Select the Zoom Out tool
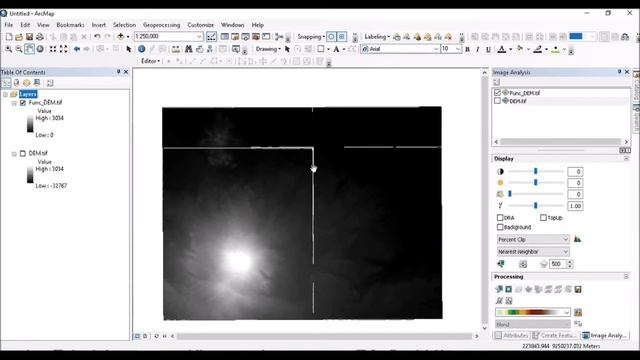Image resolution: width=640 pixels, height=360 pixels. tap(19, 49)
